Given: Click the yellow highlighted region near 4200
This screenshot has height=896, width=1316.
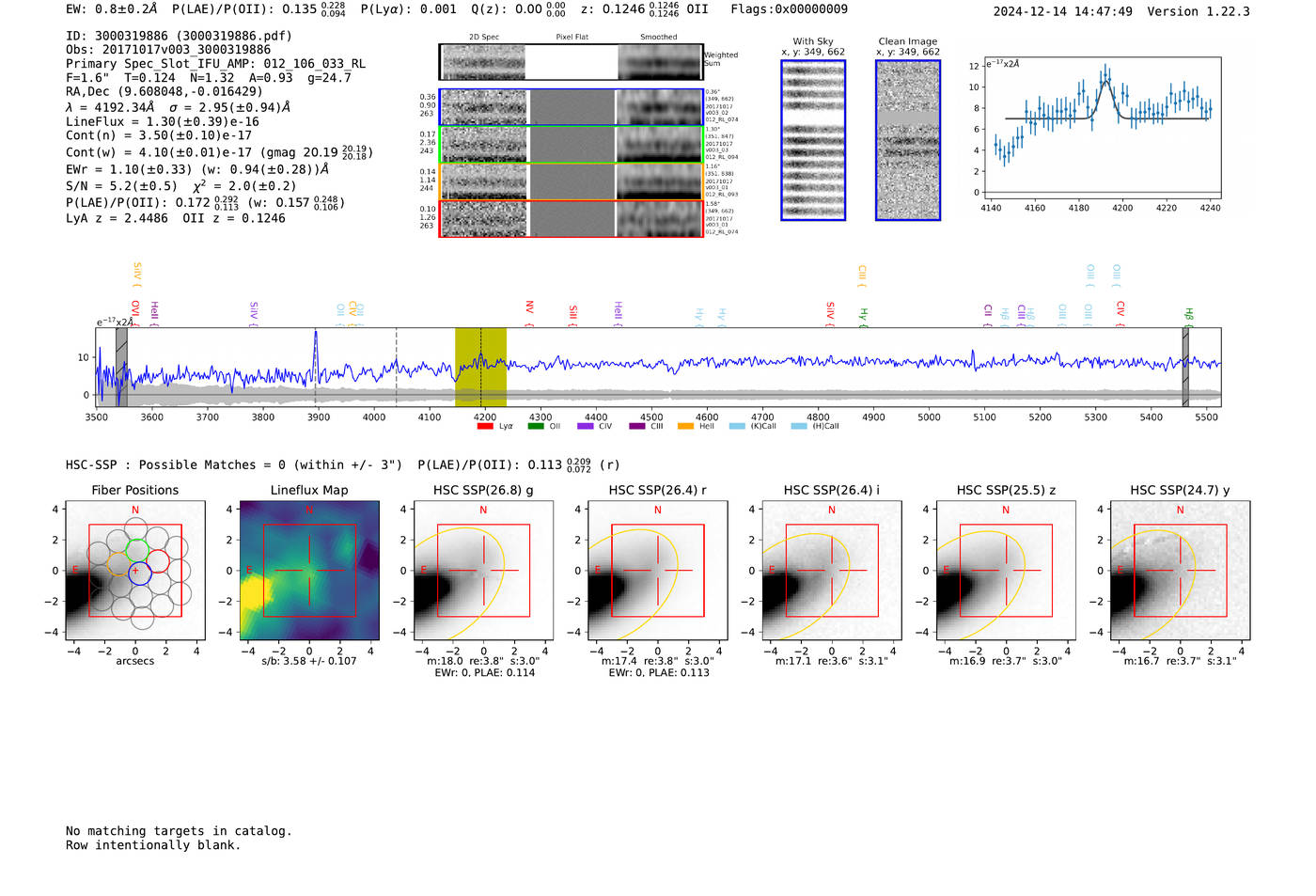Looking at the screenshot, I should 480,367.
